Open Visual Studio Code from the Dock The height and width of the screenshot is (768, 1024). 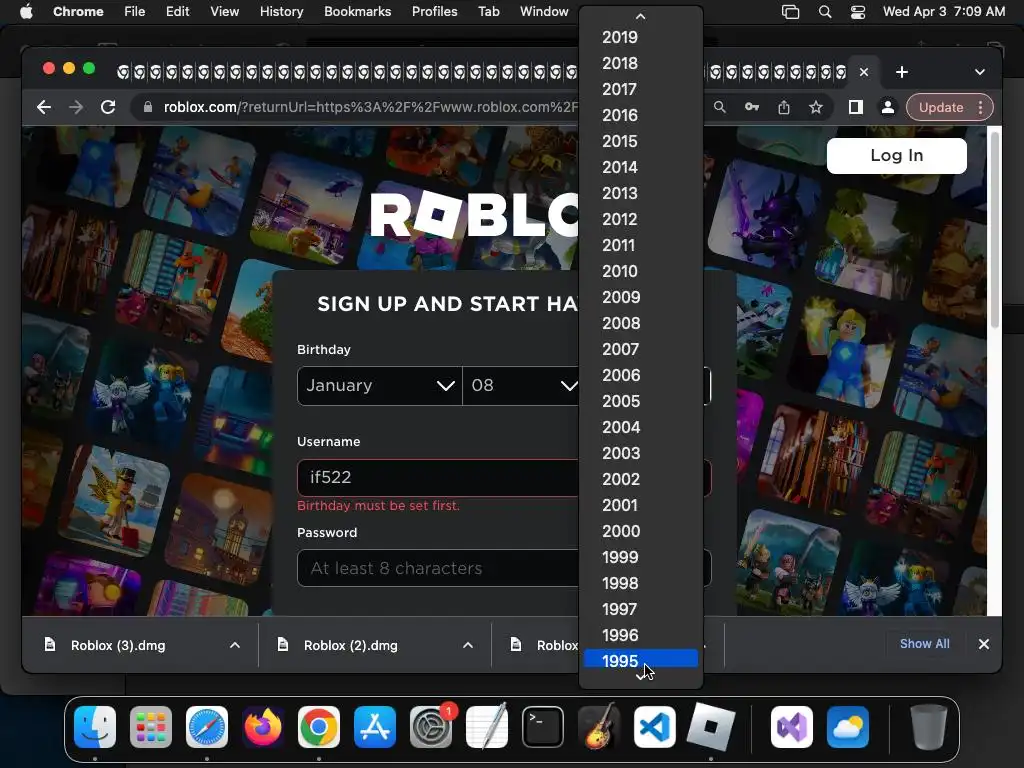tap(655, 727)
